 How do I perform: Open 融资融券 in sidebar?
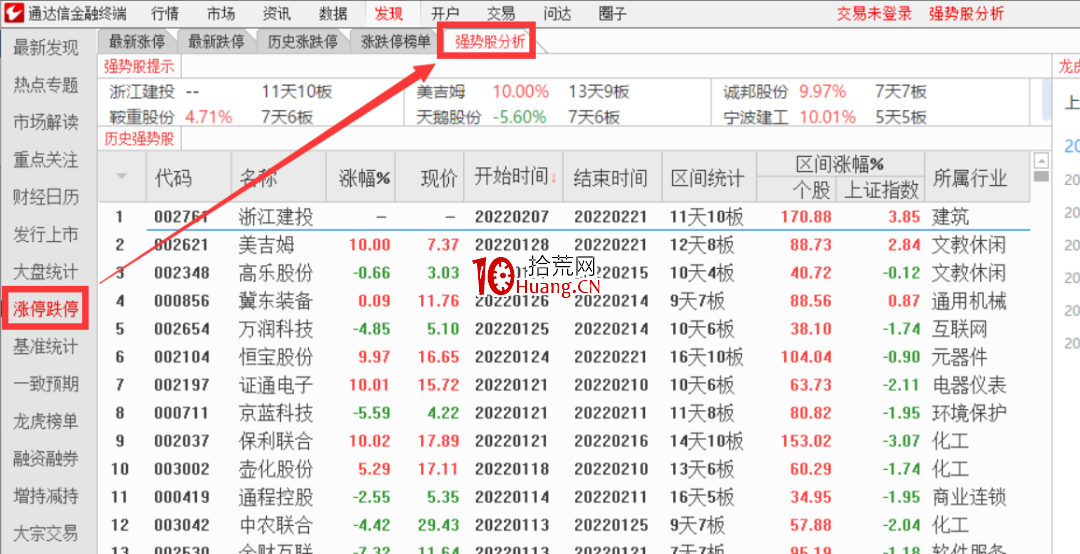click(46, 459)
